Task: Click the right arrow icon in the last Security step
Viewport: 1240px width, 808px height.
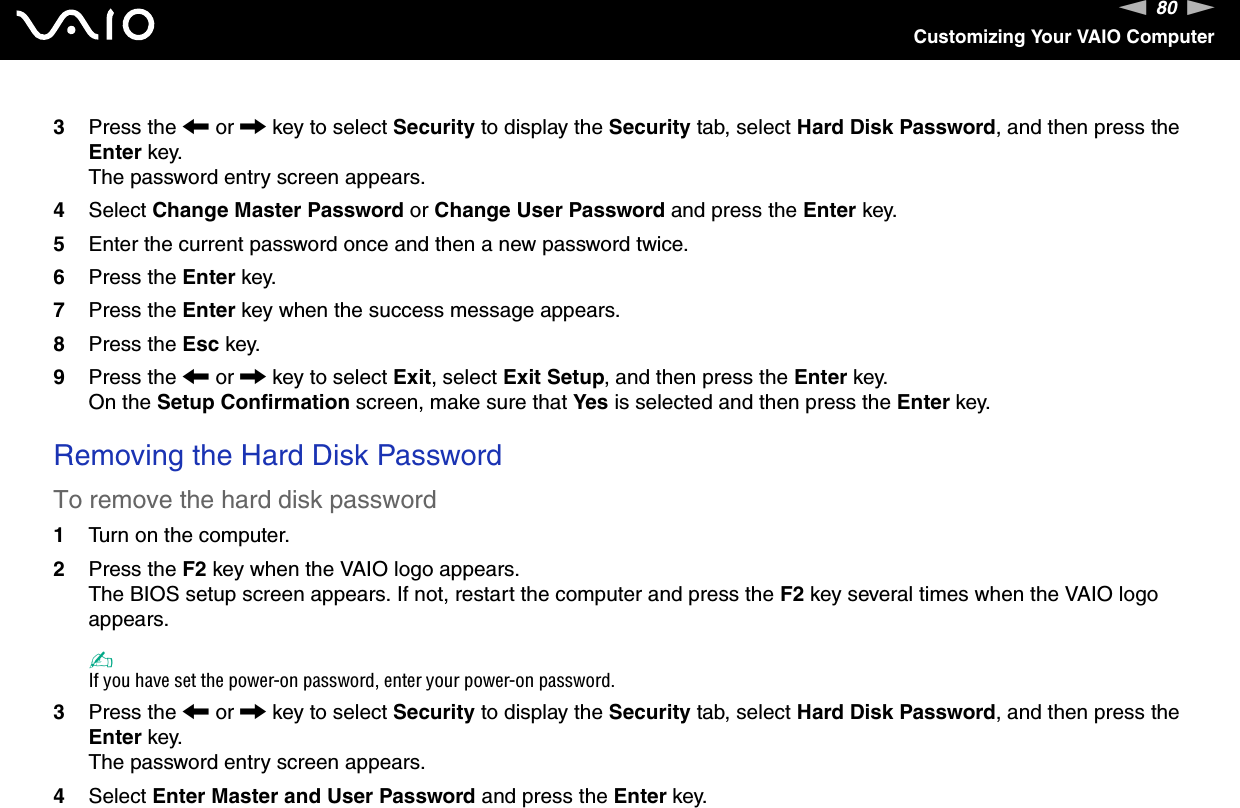Action: tap(253, 713)
